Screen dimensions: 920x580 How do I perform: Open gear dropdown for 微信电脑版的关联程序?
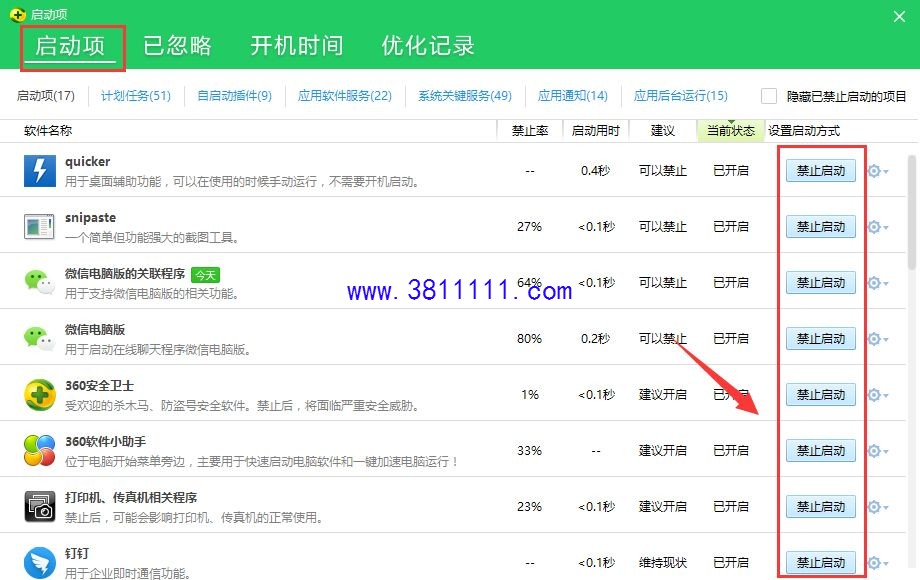[878, 283]
